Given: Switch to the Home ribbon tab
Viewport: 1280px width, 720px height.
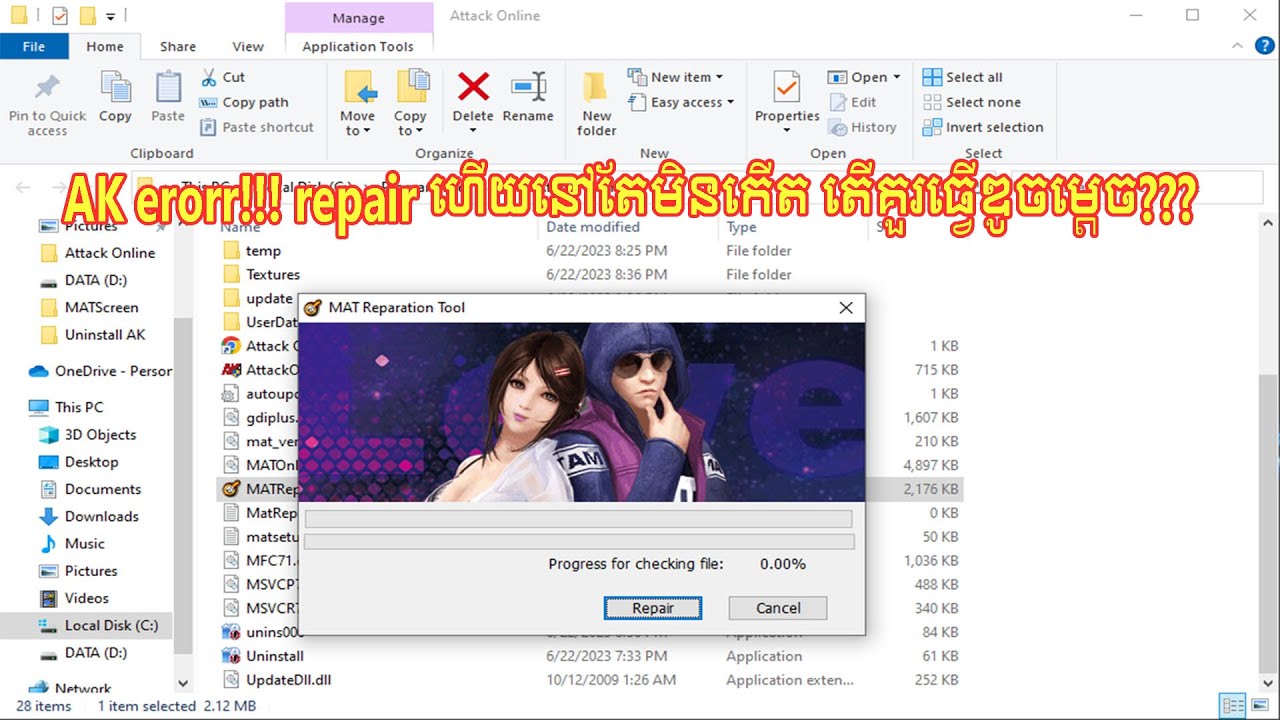Looking at the screenshot, I should point(105,46).
